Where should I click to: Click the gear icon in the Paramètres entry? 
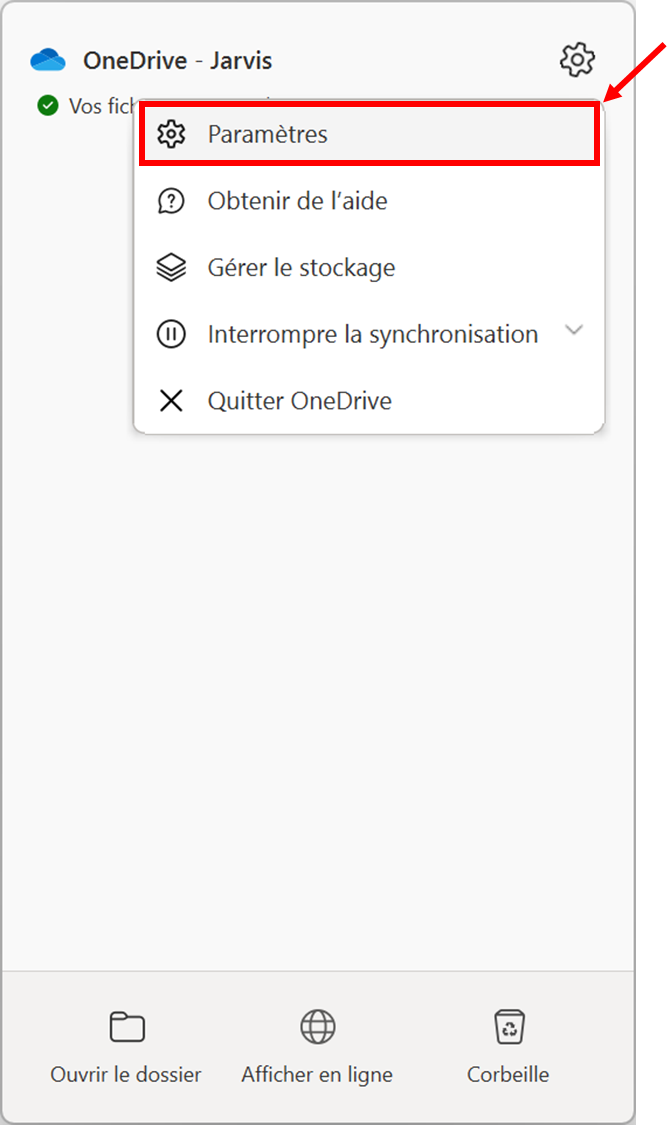coord(171,134)
